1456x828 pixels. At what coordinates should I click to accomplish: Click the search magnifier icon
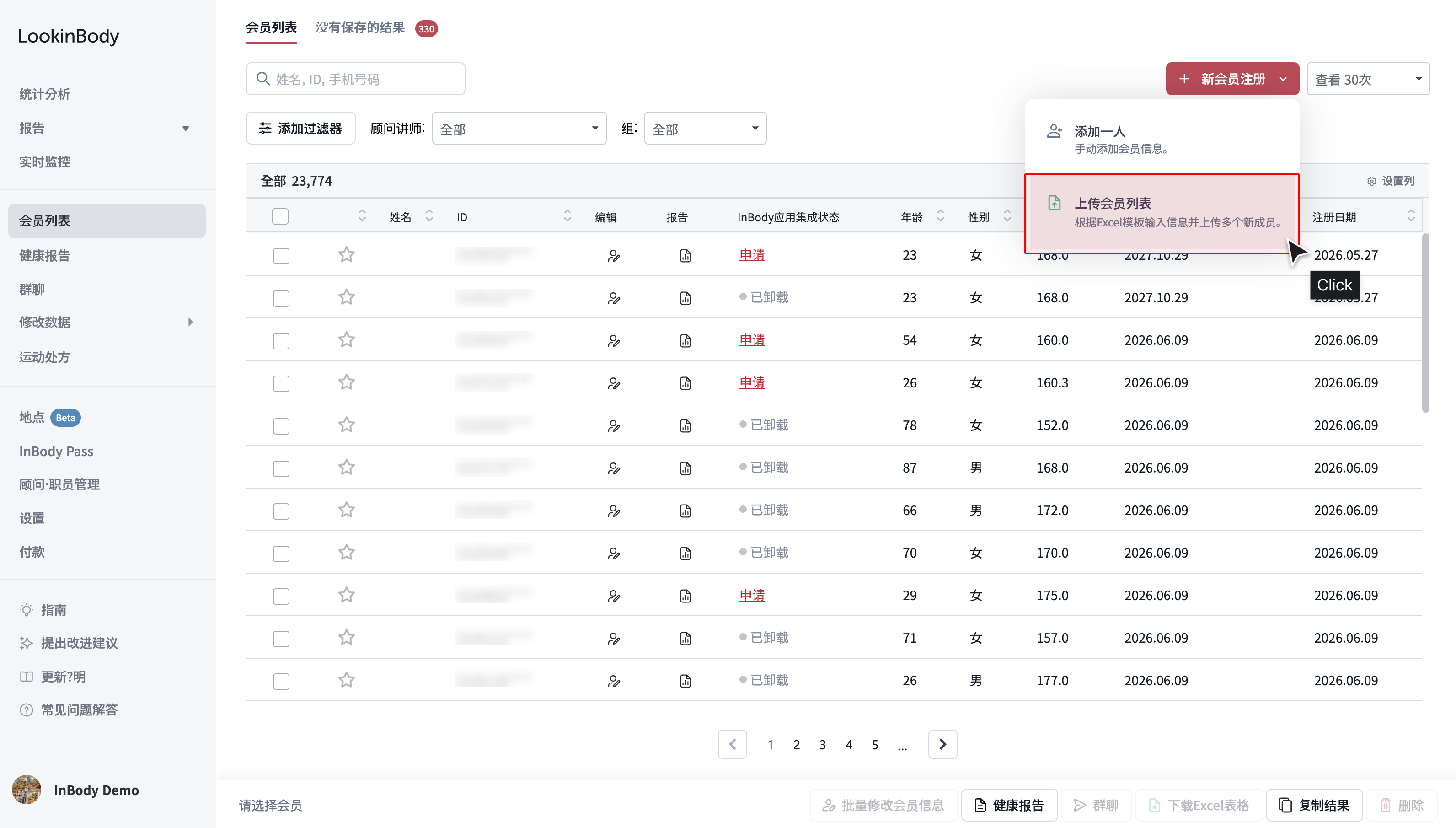pos(262,79)
